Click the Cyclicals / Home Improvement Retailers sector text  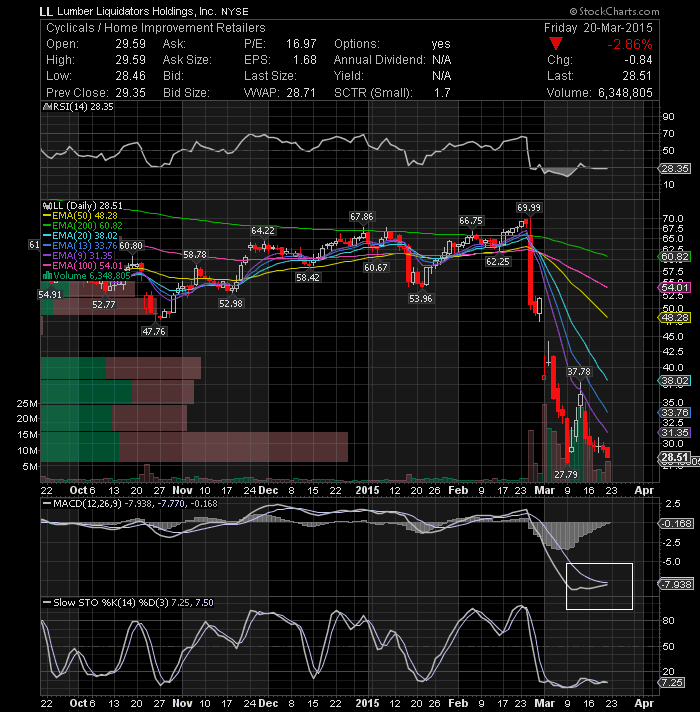[x=156, y=28]
